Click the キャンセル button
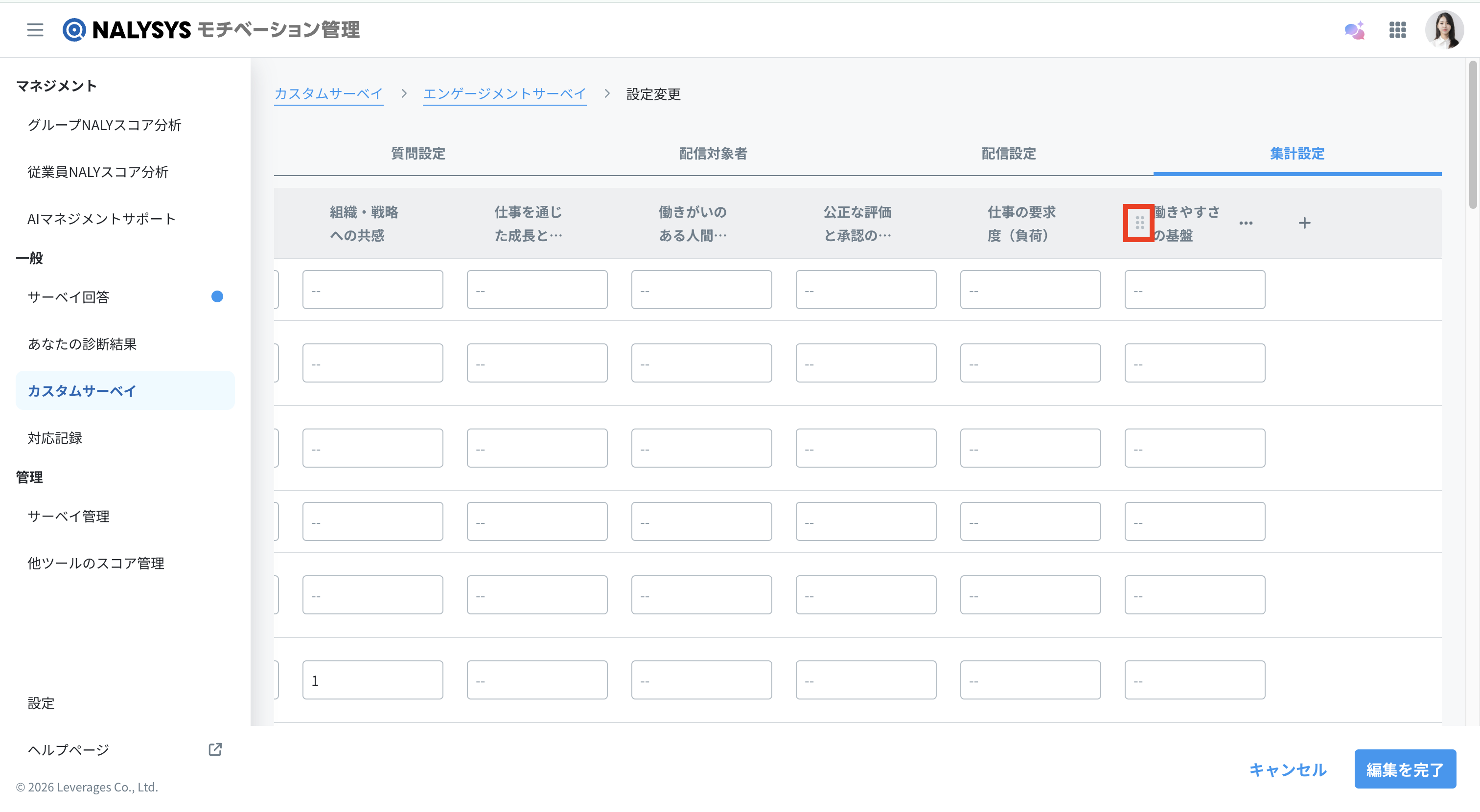 tap(1288, 769)
